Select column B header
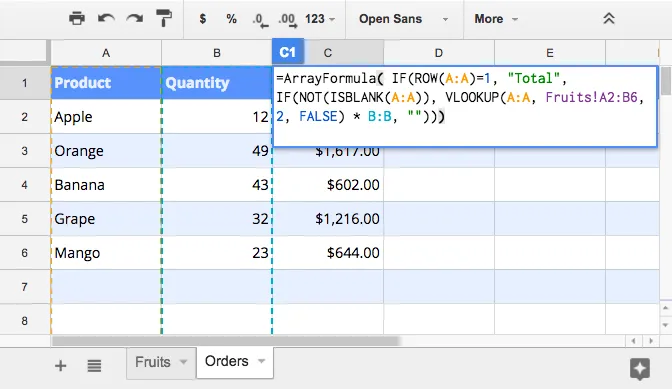Screen dimensions: 672x389 coord(217,53)
